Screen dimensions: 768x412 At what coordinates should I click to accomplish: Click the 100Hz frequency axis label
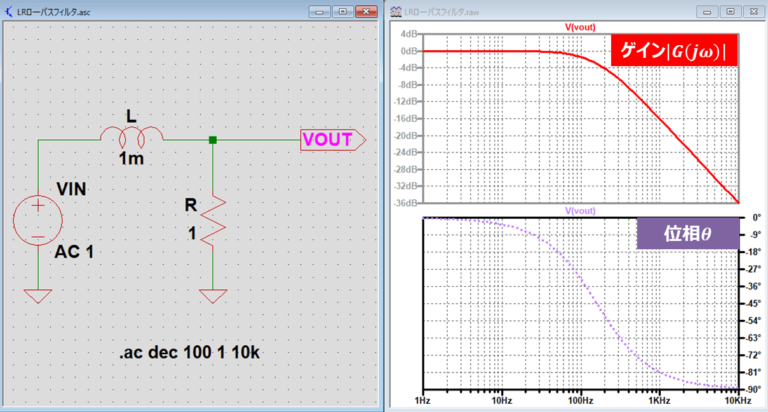(x=581, y=401)
